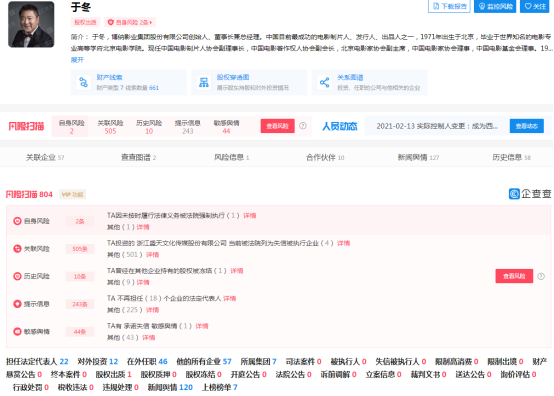554x396 pixels.
Task: Click the 于冬 profile photo
Action: point(31,24)
